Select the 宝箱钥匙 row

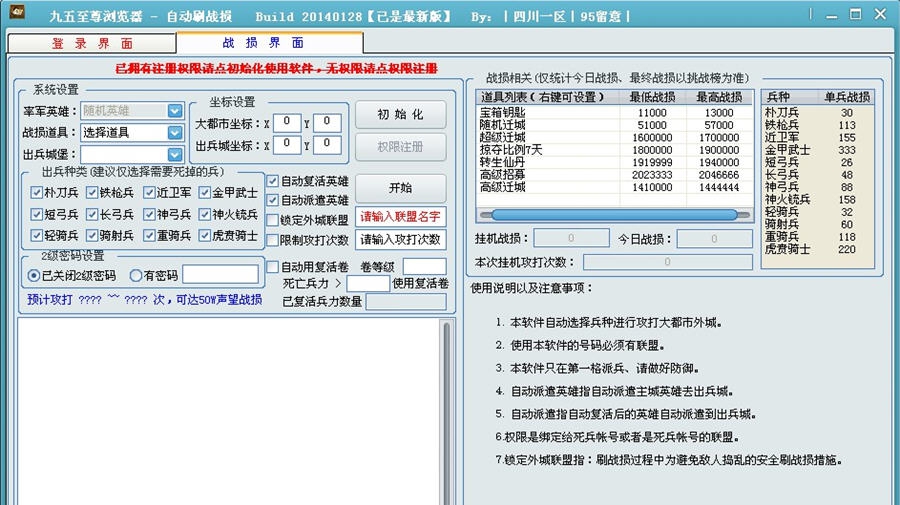[x=614, y=113]
